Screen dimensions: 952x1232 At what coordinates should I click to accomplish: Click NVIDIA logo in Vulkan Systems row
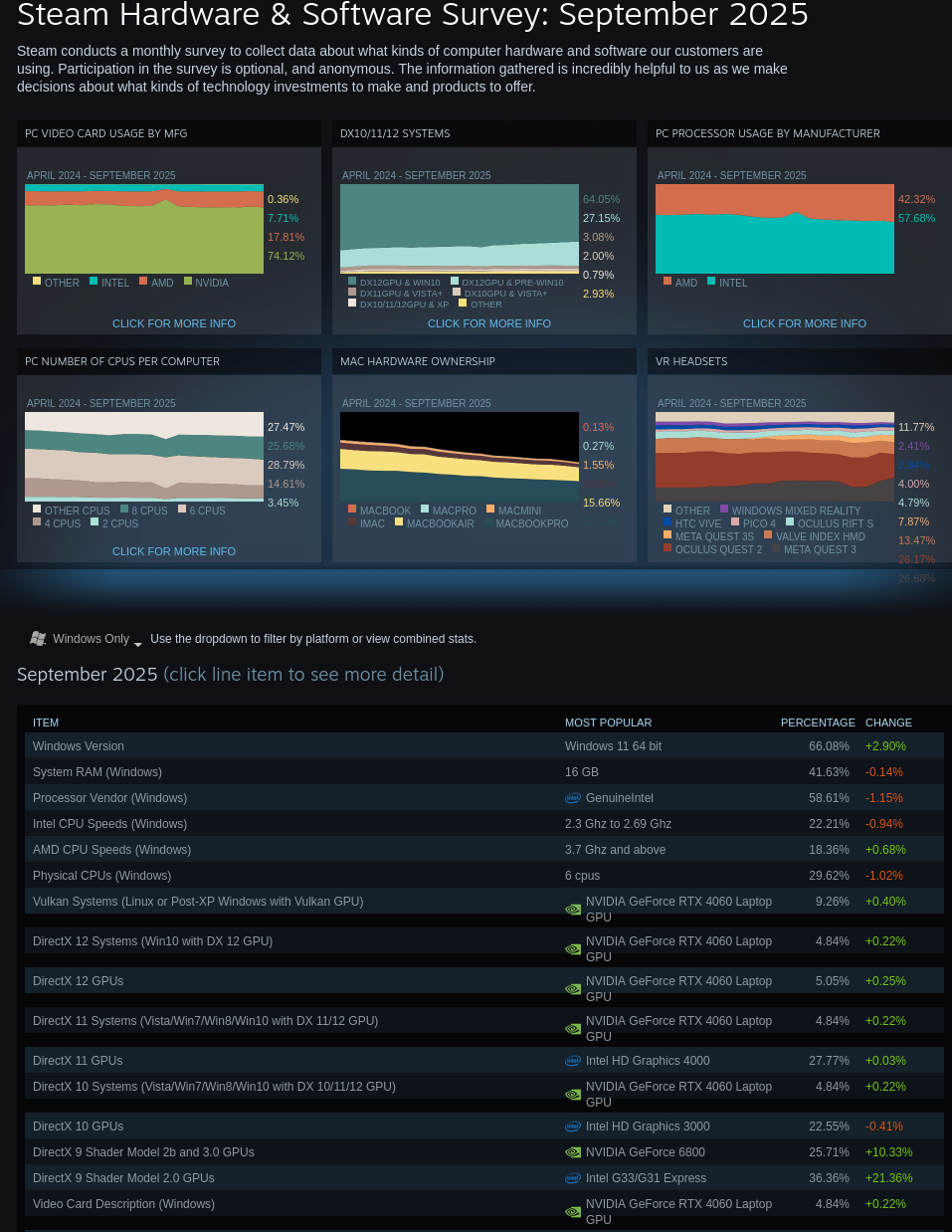coord(573,910)
